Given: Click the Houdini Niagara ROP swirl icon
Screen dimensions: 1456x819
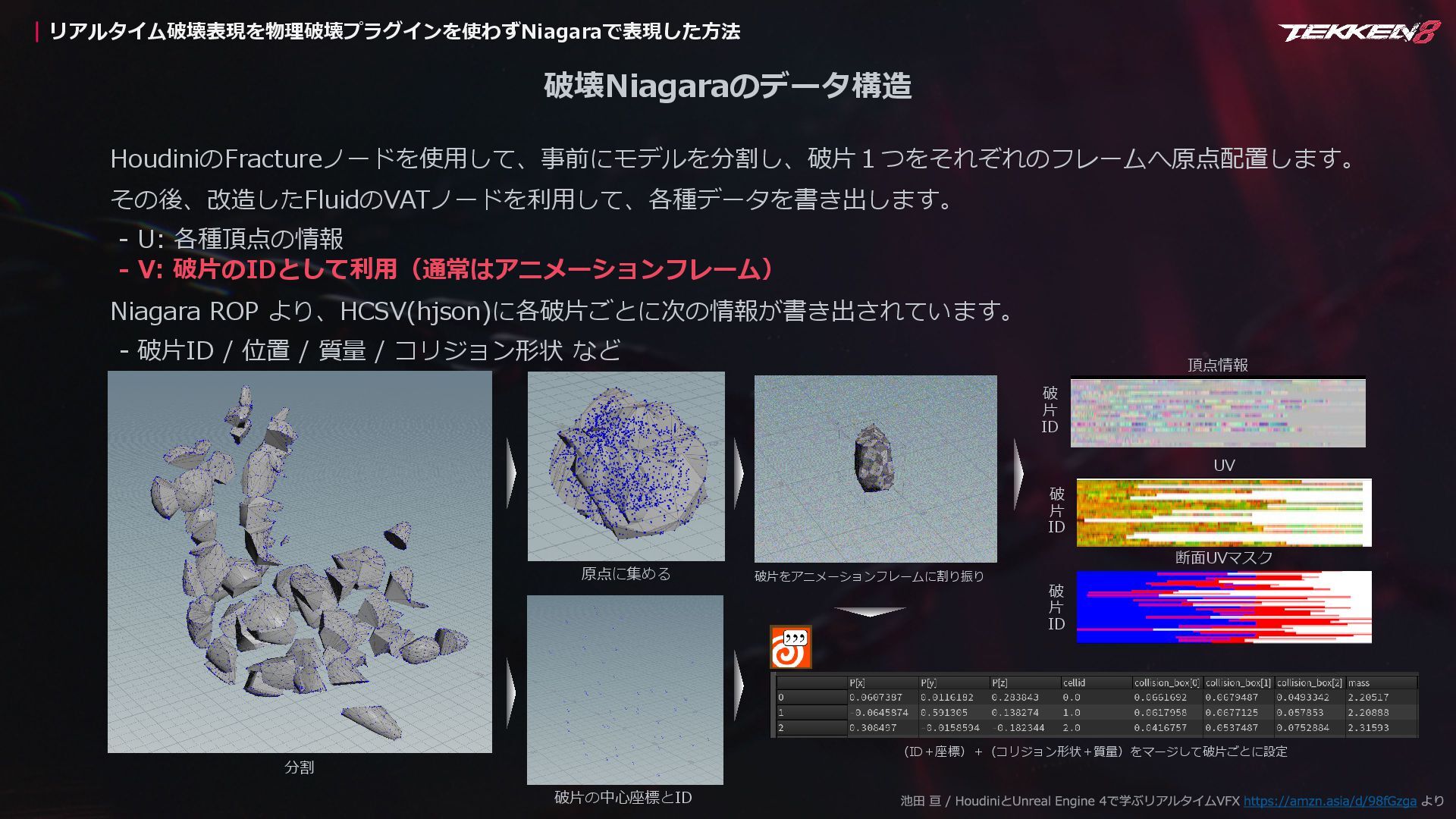Looking at the screenshot, I should 790,647.
